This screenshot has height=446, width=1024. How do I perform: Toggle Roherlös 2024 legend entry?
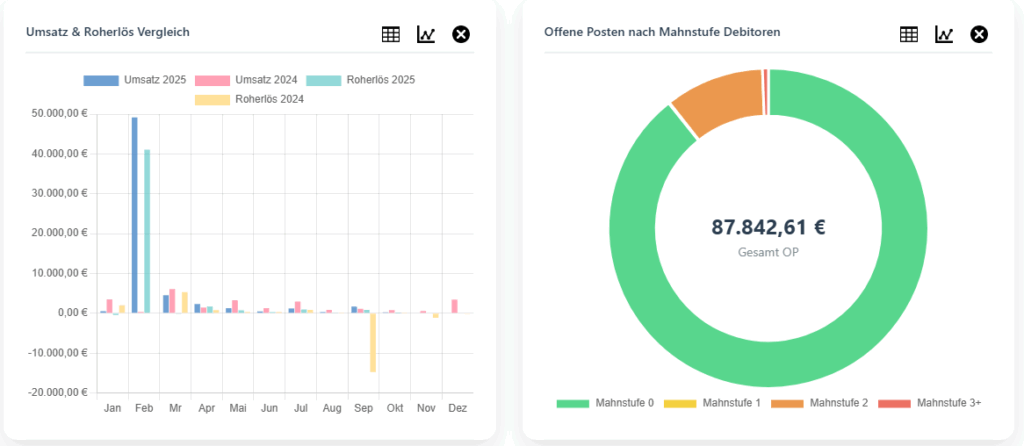249,99
